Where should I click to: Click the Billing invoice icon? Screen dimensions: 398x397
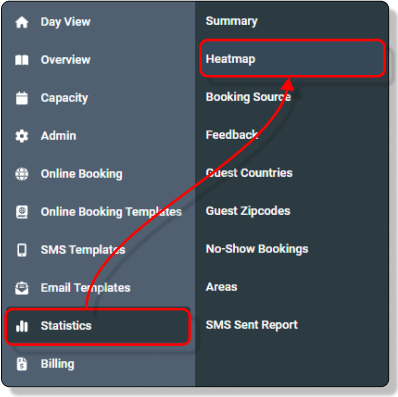coord(22,364)
